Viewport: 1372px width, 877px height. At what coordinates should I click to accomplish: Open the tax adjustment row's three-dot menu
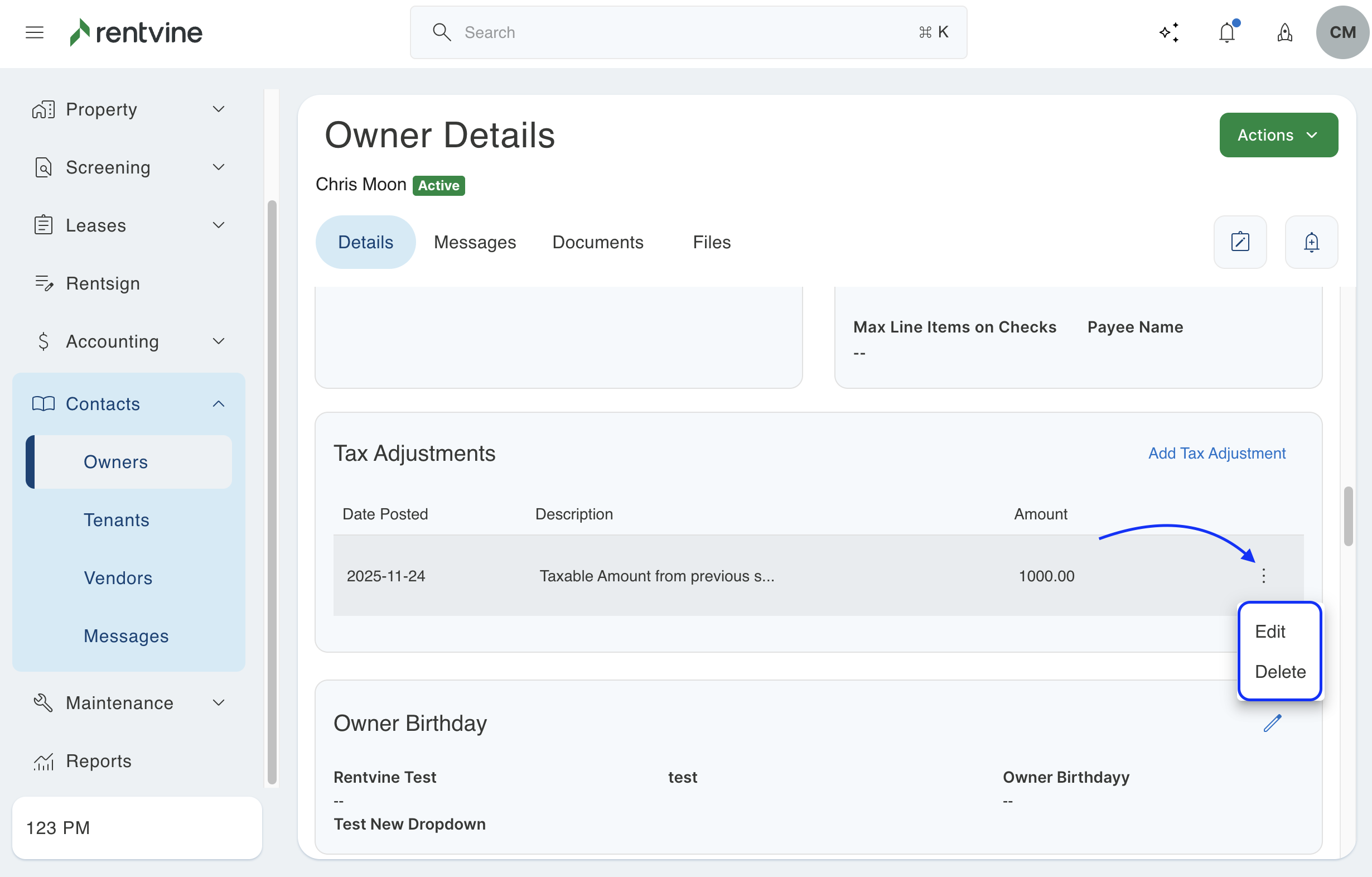(x=1263, y=576)
